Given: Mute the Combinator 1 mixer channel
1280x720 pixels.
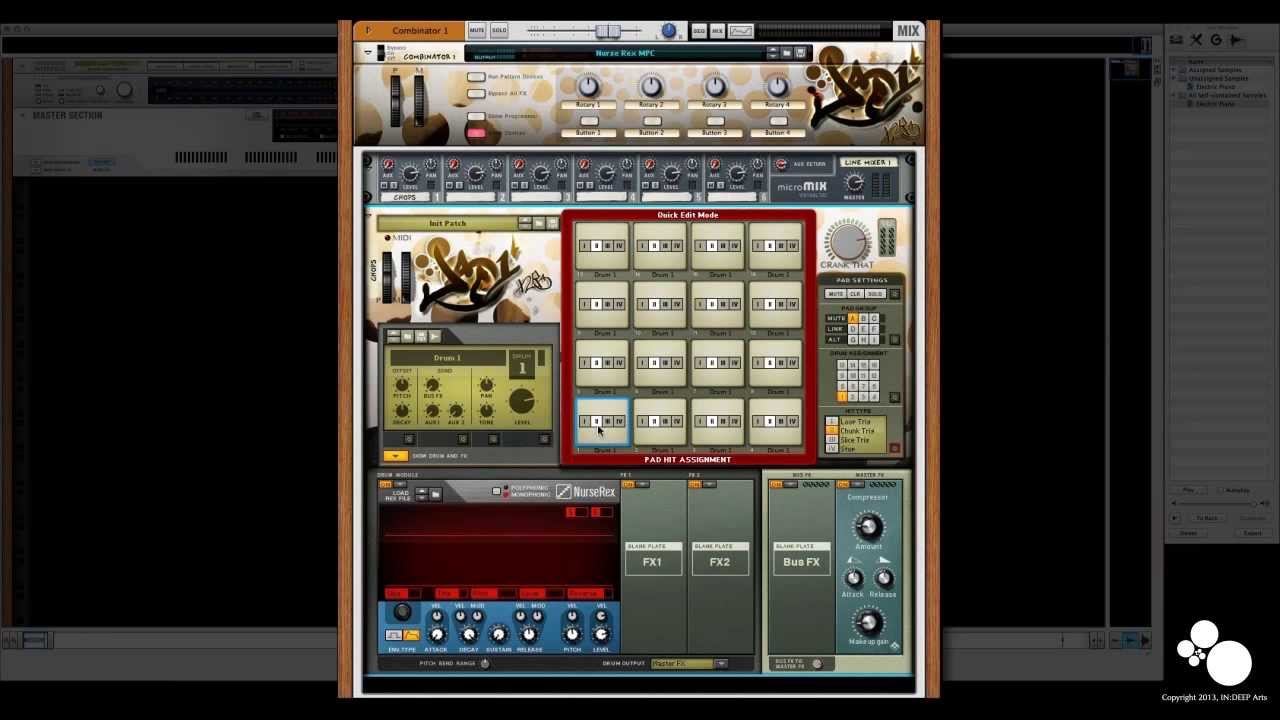Looking at the screenshot, I should (x=477, y=31).
